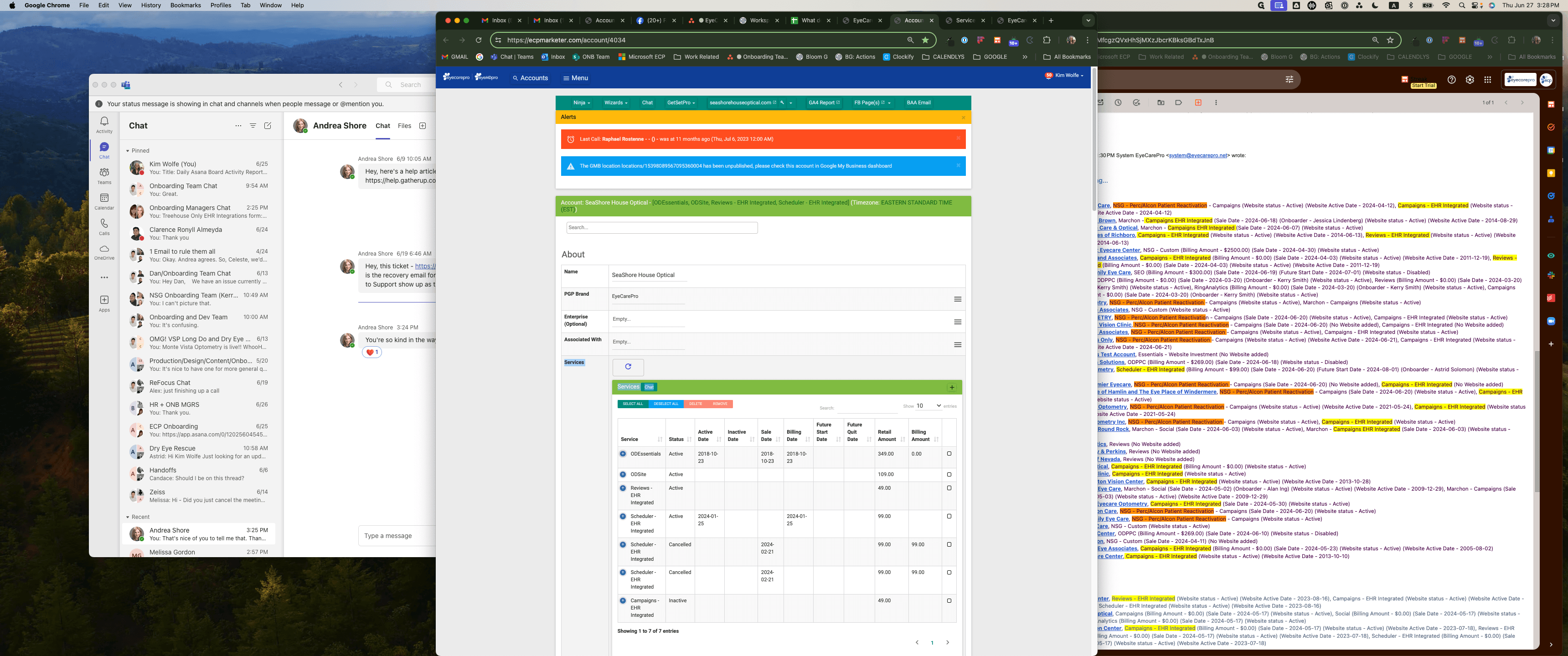The height and width of the screenshot is (656, 1568).
Task: Change the Show entries count dropdown
Action: coord(929,406)
